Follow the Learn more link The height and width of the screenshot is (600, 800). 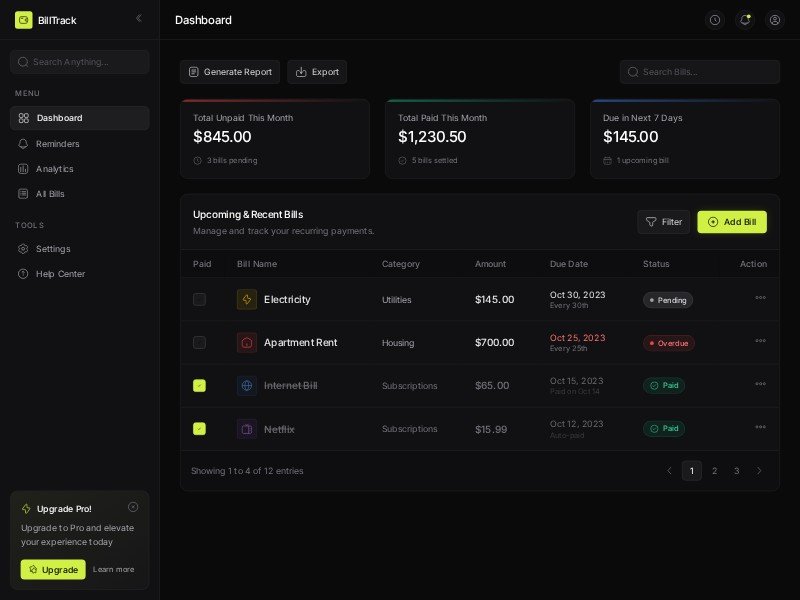(114, 569)
